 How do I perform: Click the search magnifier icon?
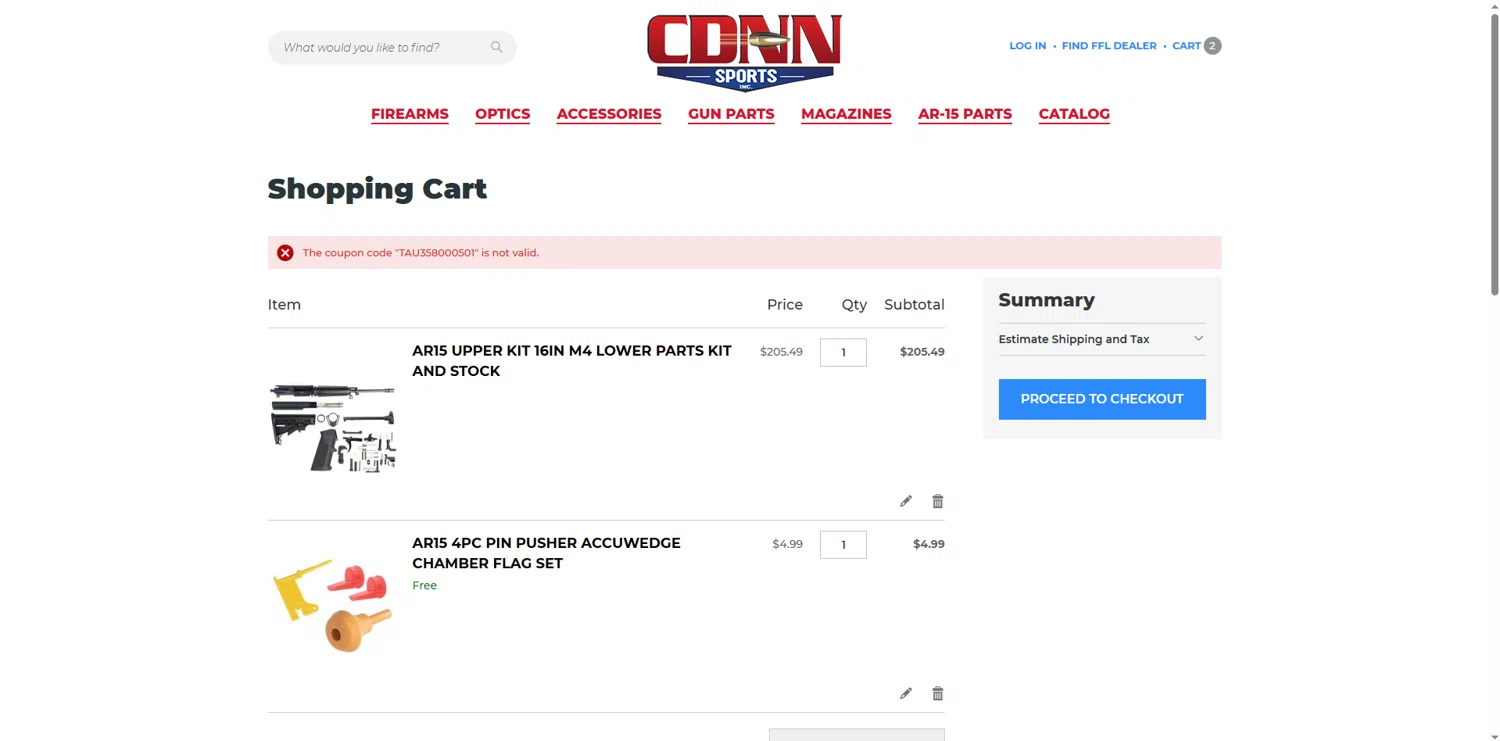click(496, 47)
